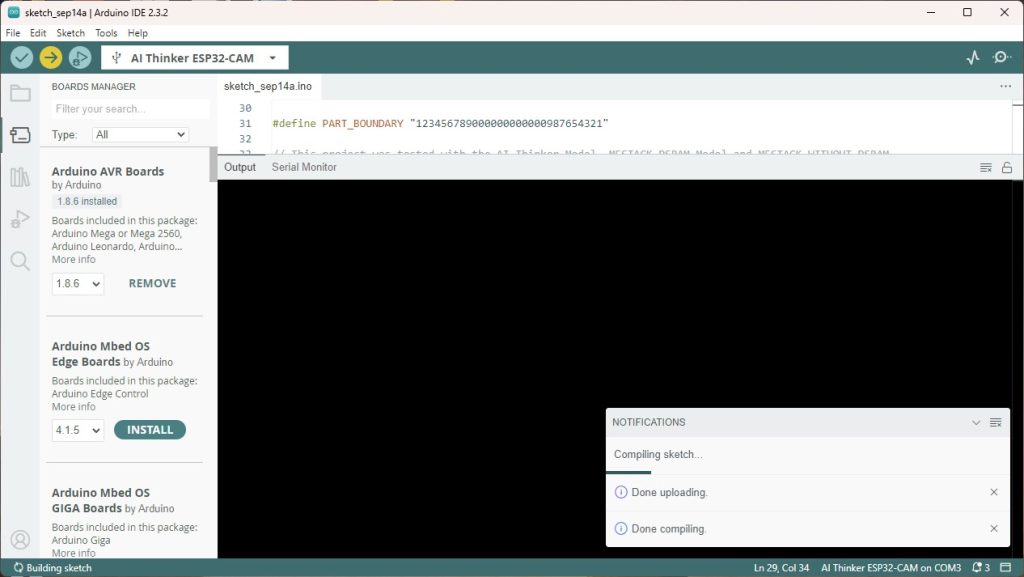
Task: Open the Library Manager books icon
Action: coord(20,178)
